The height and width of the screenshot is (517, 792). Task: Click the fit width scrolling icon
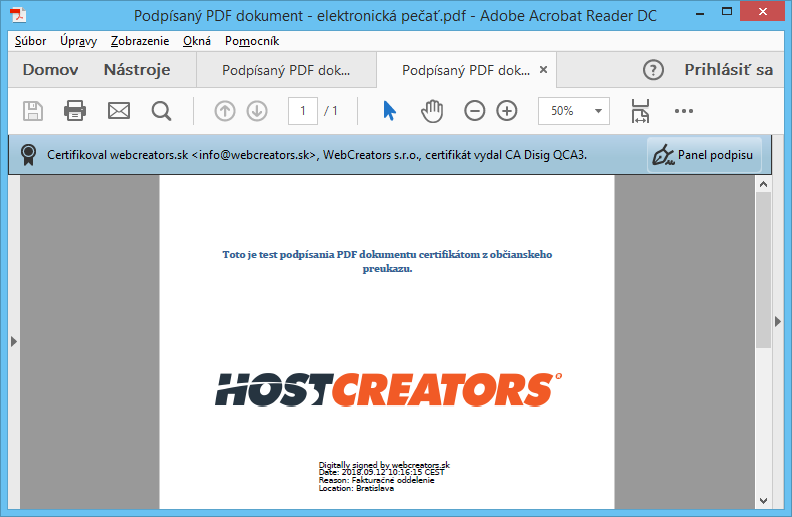coord(640,111)
